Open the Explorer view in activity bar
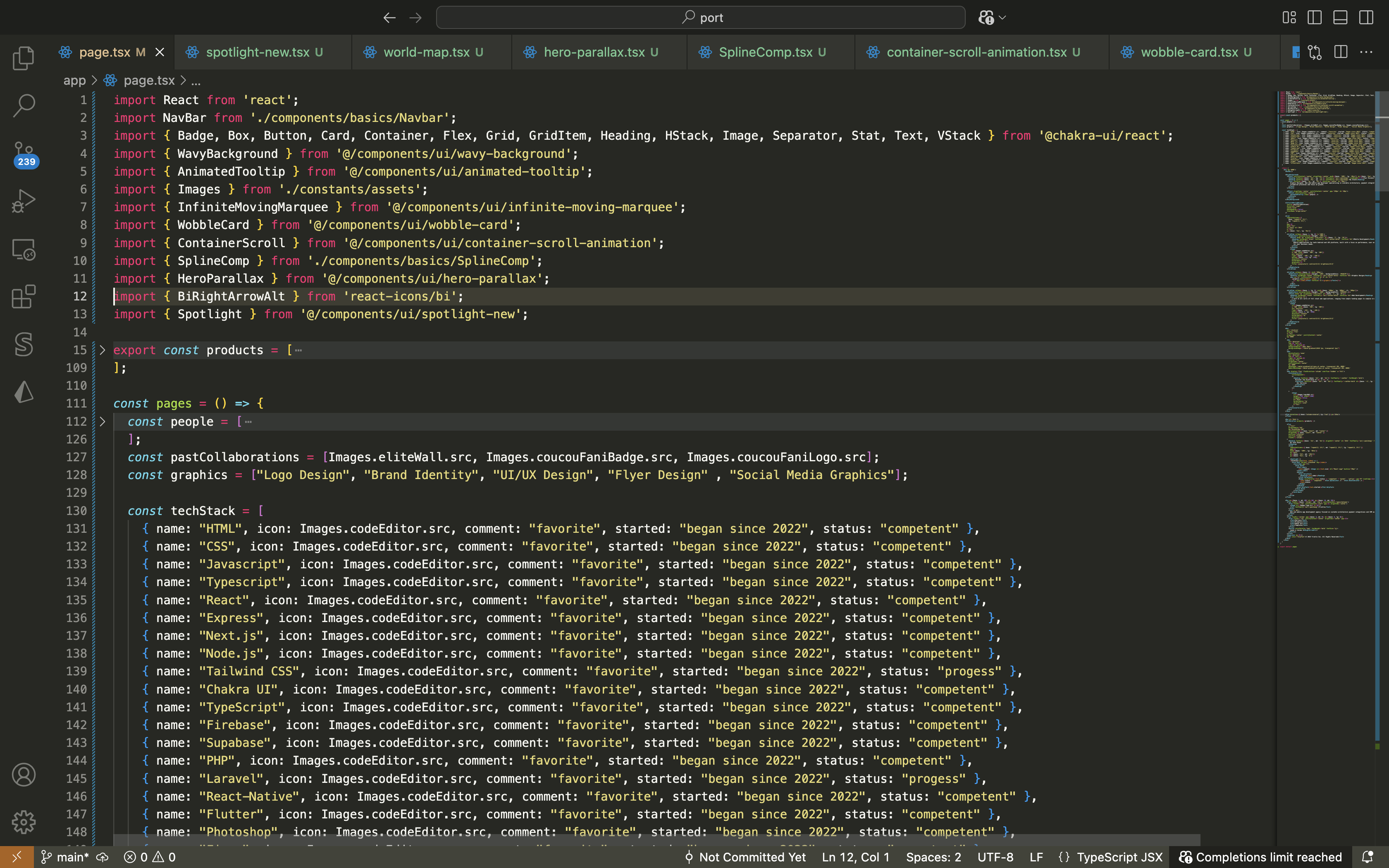Screen dimensions: 1389x868 [24, 58]
